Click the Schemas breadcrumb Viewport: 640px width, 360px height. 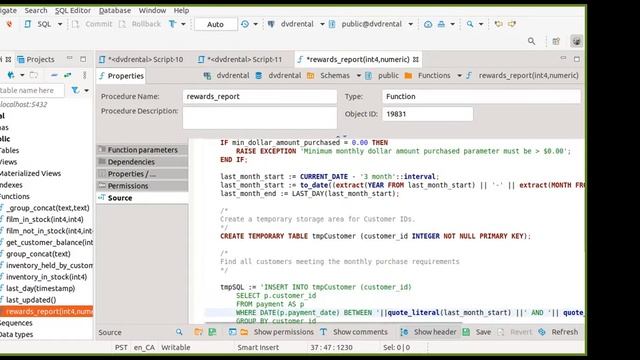coord(330,76)
